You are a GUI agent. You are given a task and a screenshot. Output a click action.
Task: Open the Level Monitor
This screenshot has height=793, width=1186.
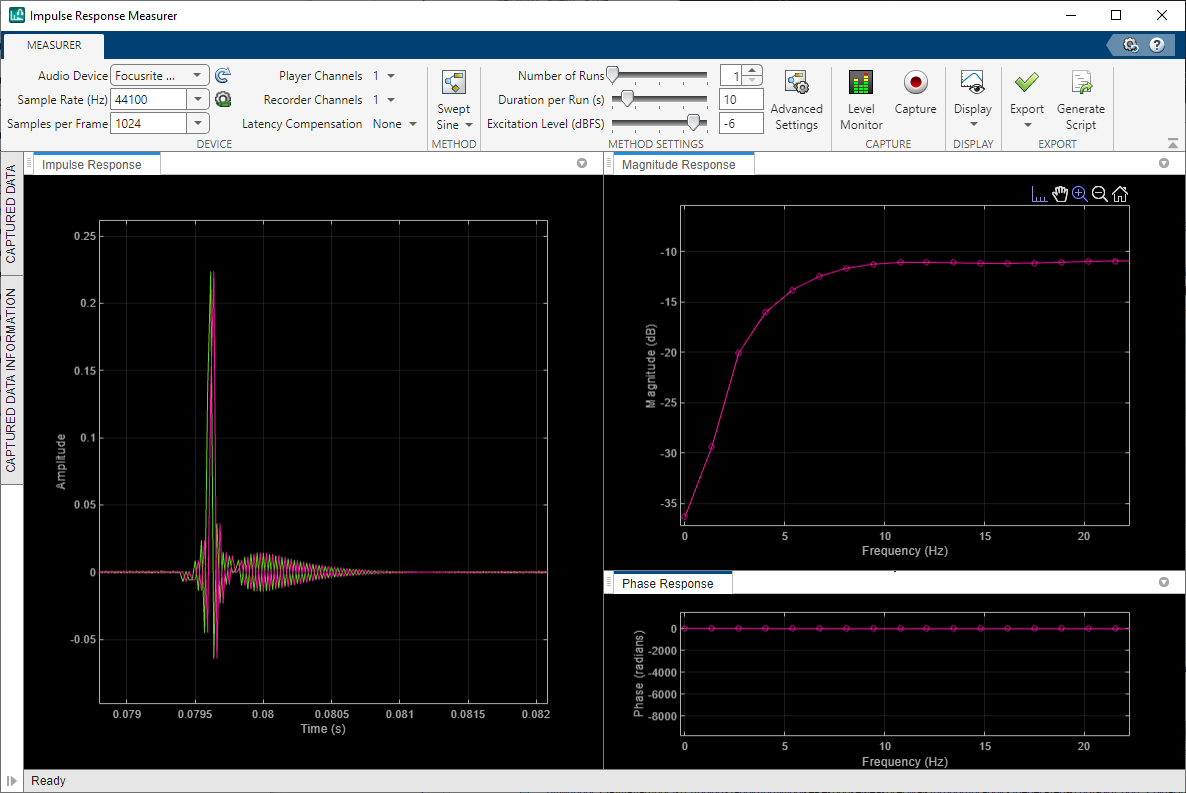(x=860, y=95)
